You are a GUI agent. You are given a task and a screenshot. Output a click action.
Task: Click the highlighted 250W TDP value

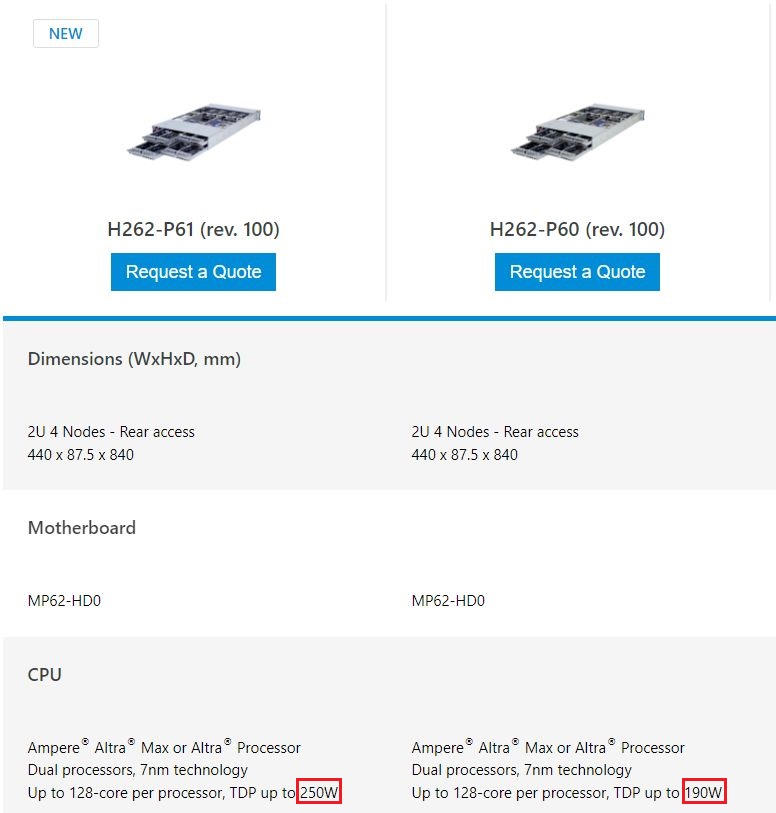[x=320, y=793]
